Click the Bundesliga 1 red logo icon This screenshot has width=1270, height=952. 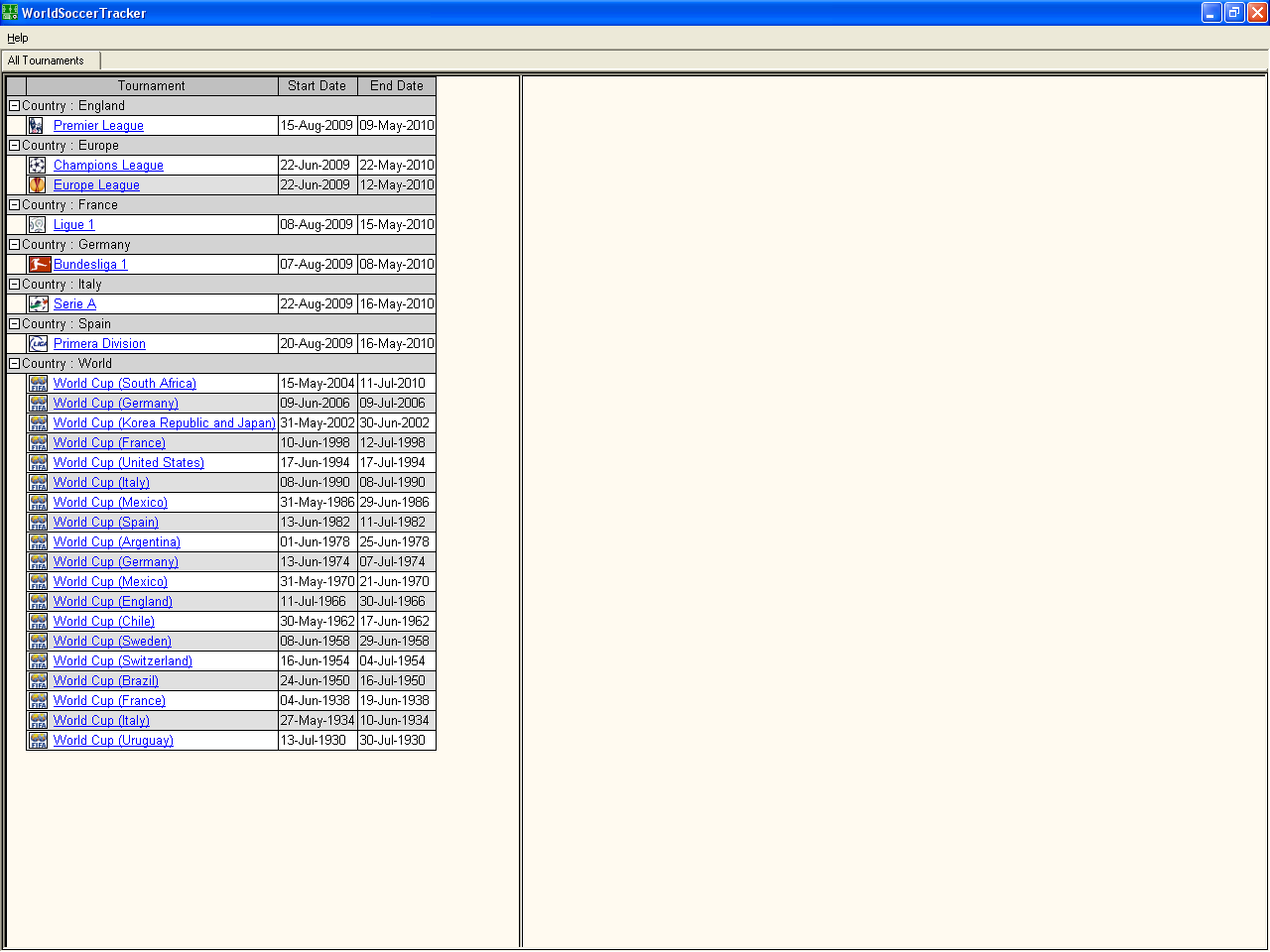[x=40, y=265]
